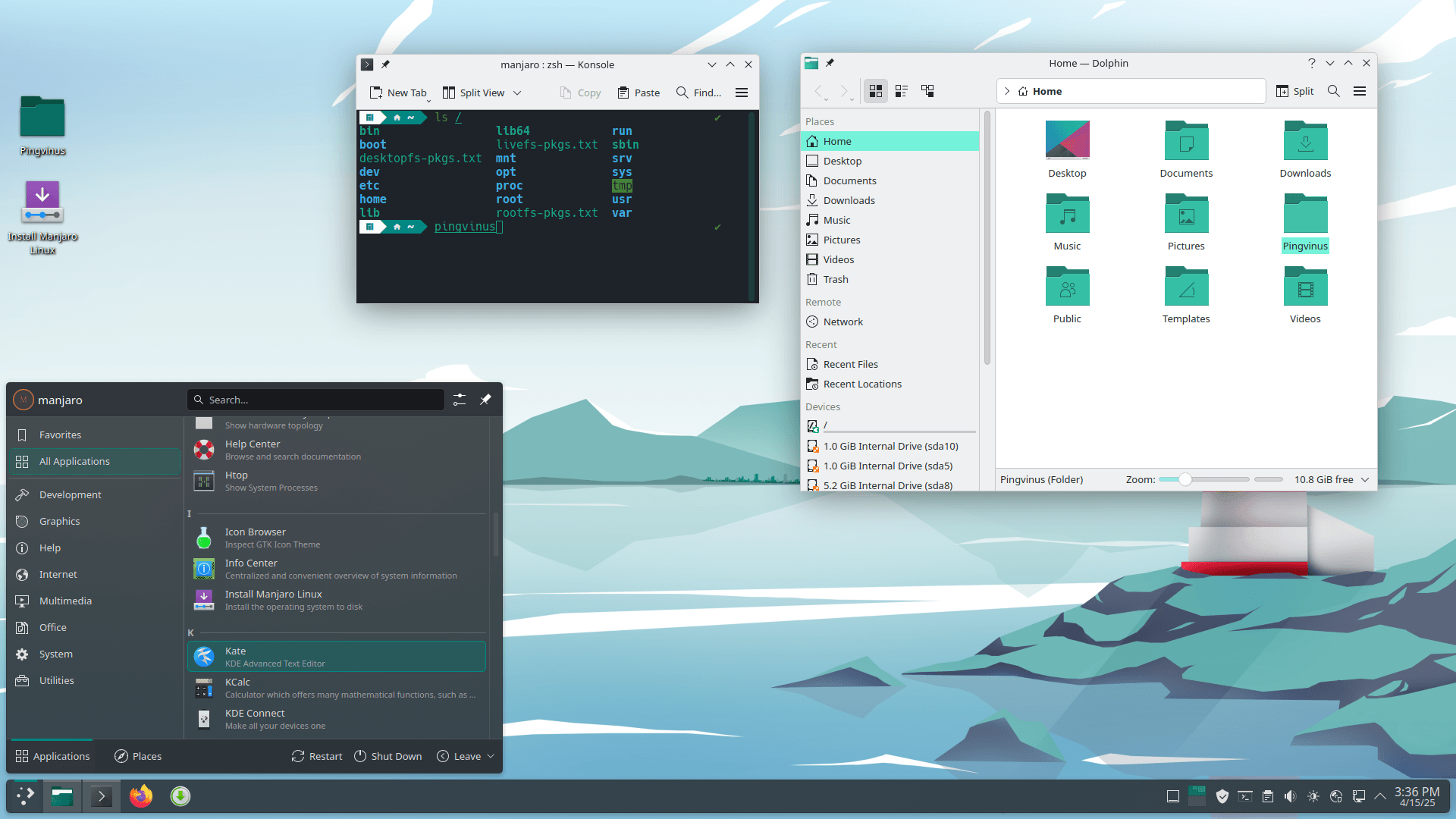Launch Icon Browser from app list
1456x819 pixels.
[x=337, y=538]
